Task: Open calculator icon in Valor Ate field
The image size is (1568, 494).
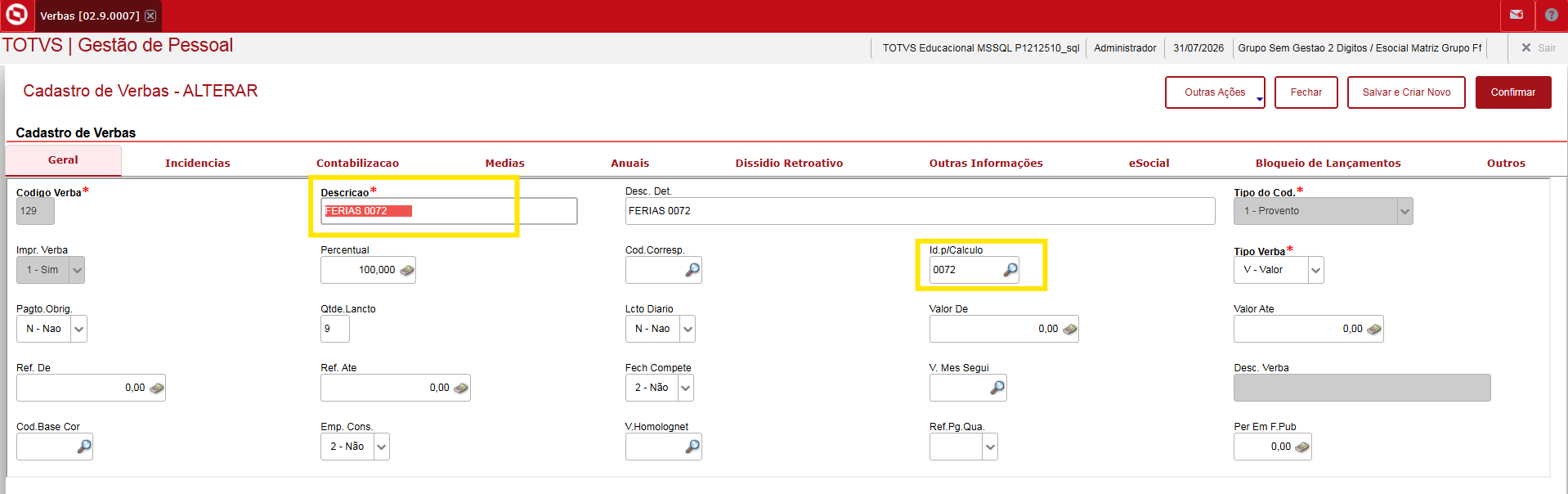Action: click(x=1373, y=329)
